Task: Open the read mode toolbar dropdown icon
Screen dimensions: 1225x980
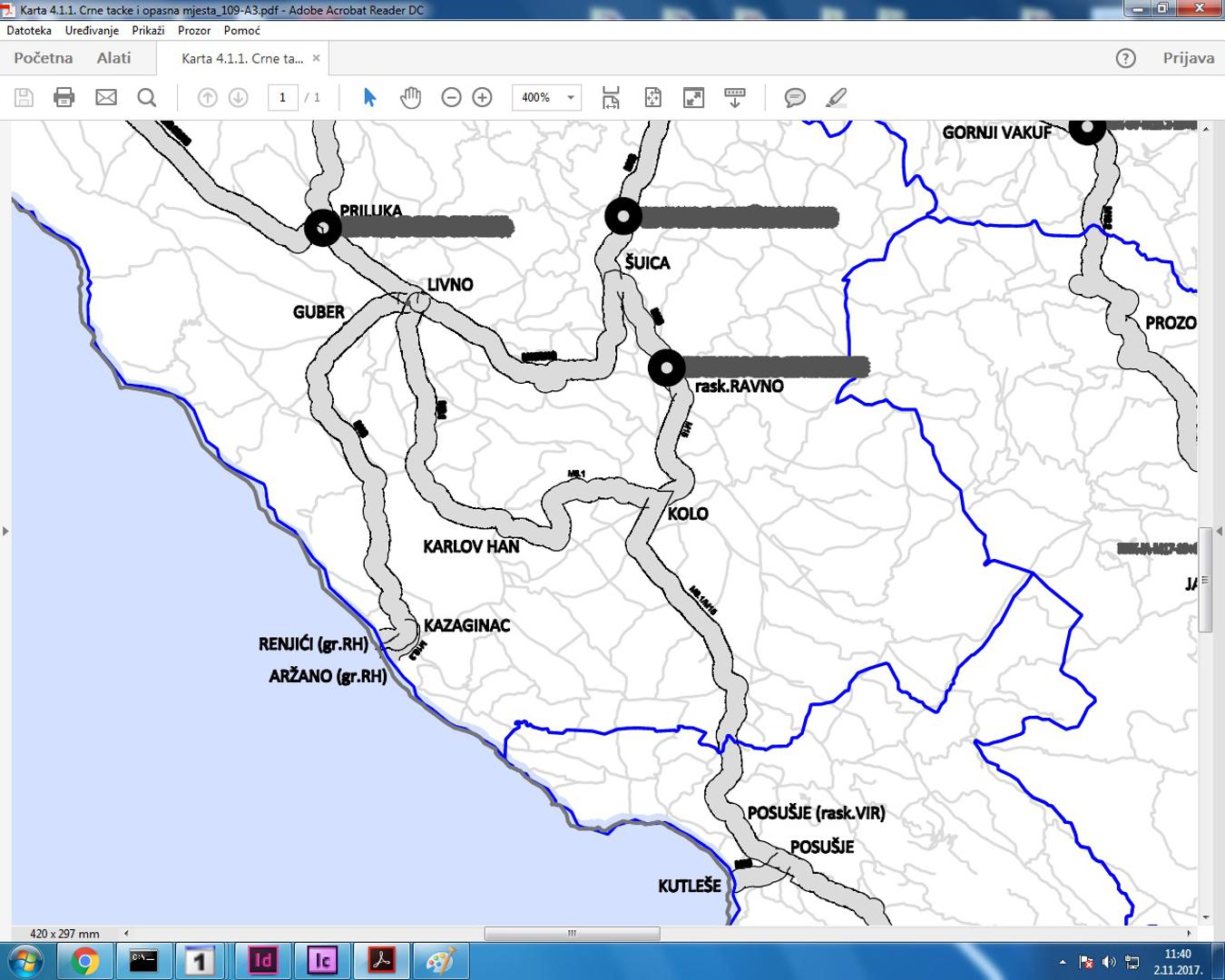Action: click(x=735, y=97)
